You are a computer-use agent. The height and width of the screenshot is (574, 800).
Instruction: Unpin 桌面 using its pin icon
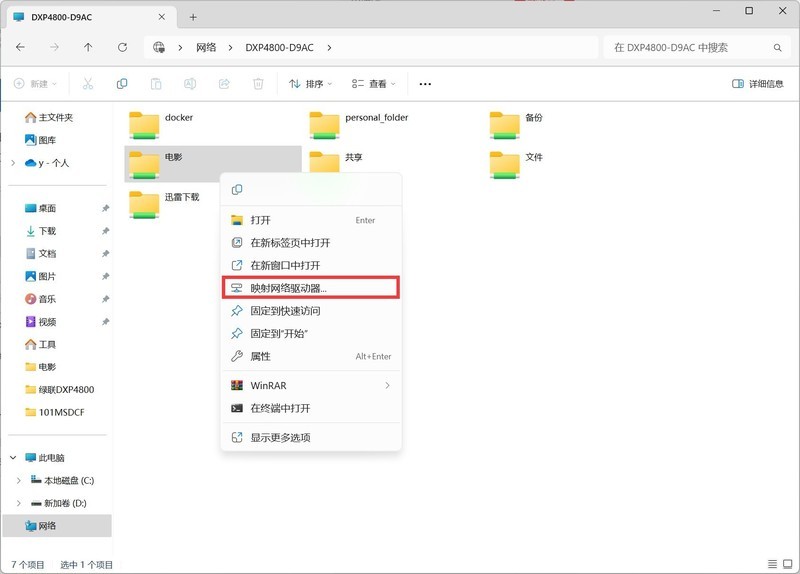coord(105,208)
